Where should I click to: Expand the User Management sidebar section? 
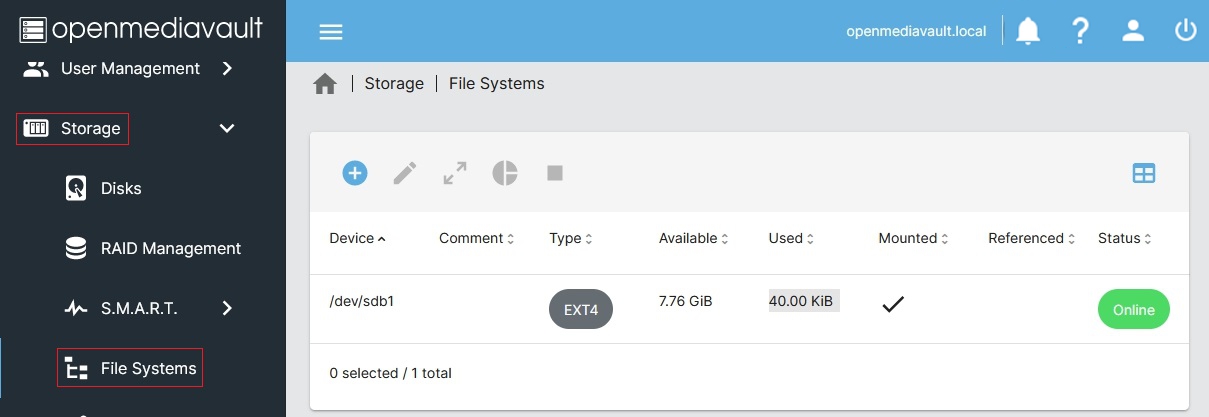click(227, 68)
